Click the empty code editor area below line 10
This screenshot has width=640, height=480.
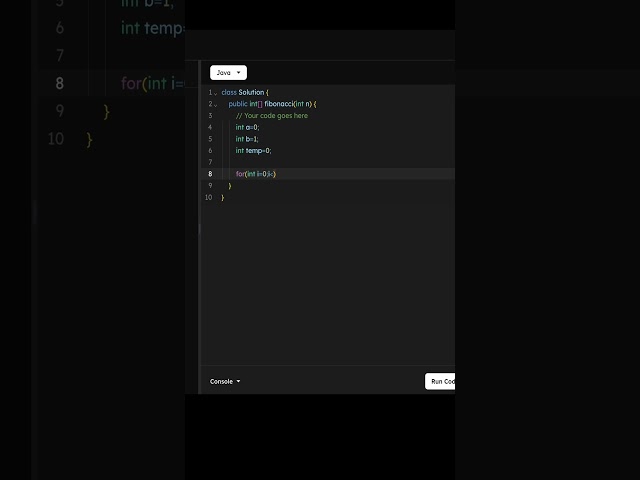pos(328,282)
